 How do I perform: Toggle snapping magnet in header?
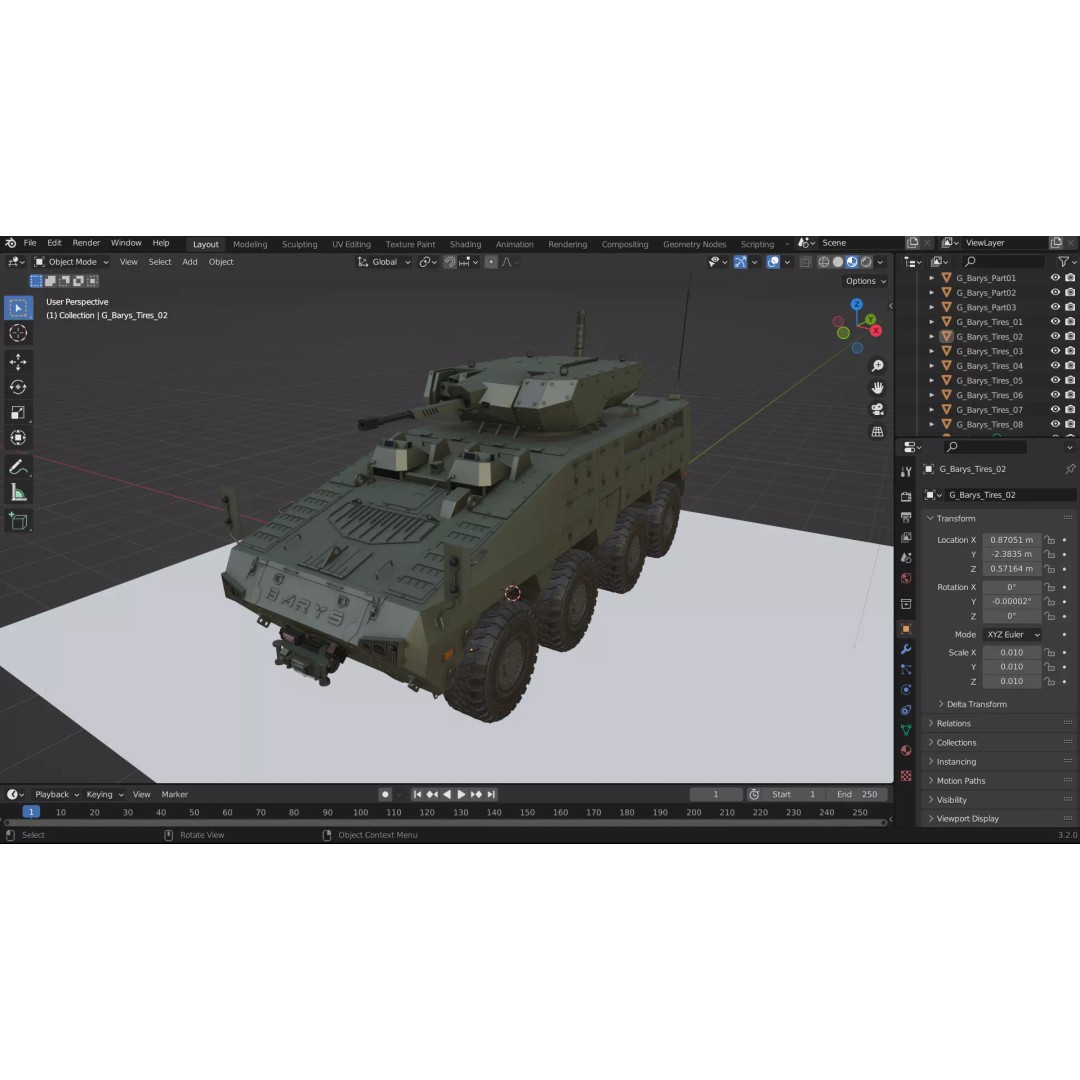450,262
